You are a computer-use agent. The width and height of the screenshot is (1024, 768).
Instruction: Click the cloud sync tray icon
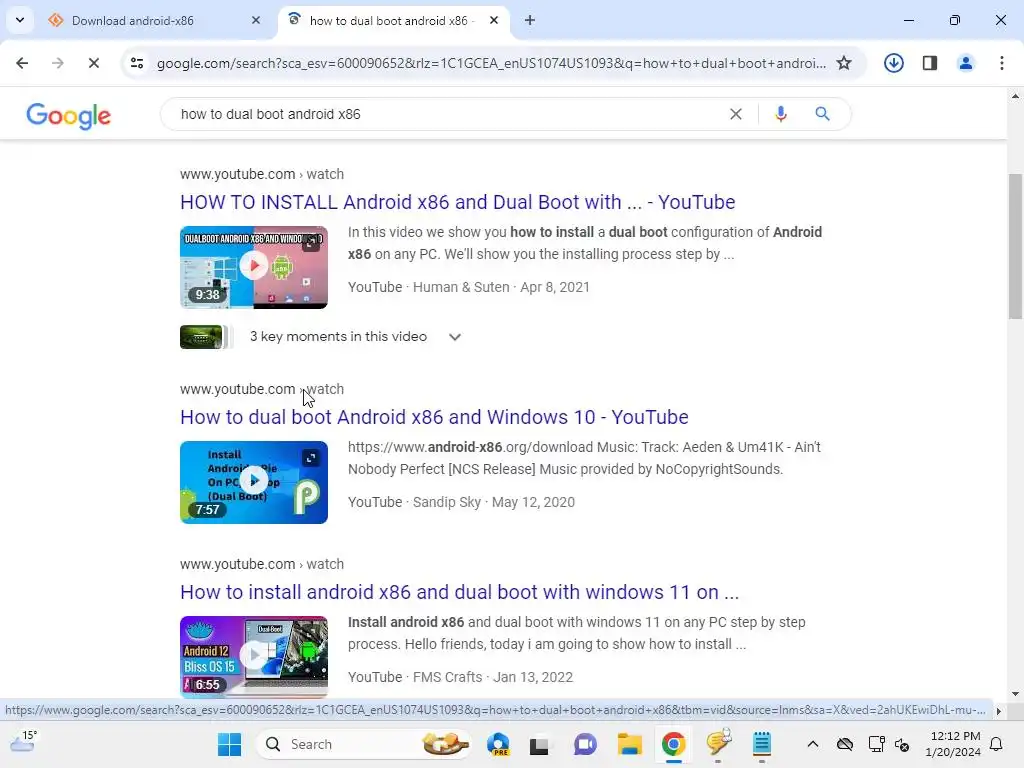click(845, 744)
